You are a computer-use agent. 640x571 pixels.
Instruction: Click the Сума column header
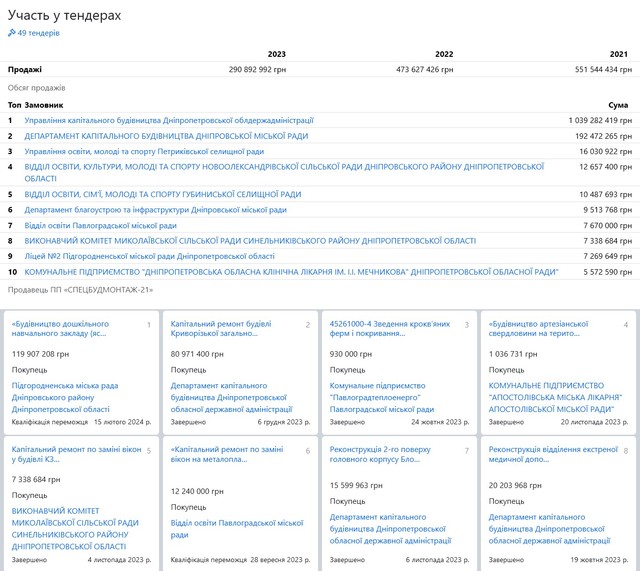pos(618,105)
